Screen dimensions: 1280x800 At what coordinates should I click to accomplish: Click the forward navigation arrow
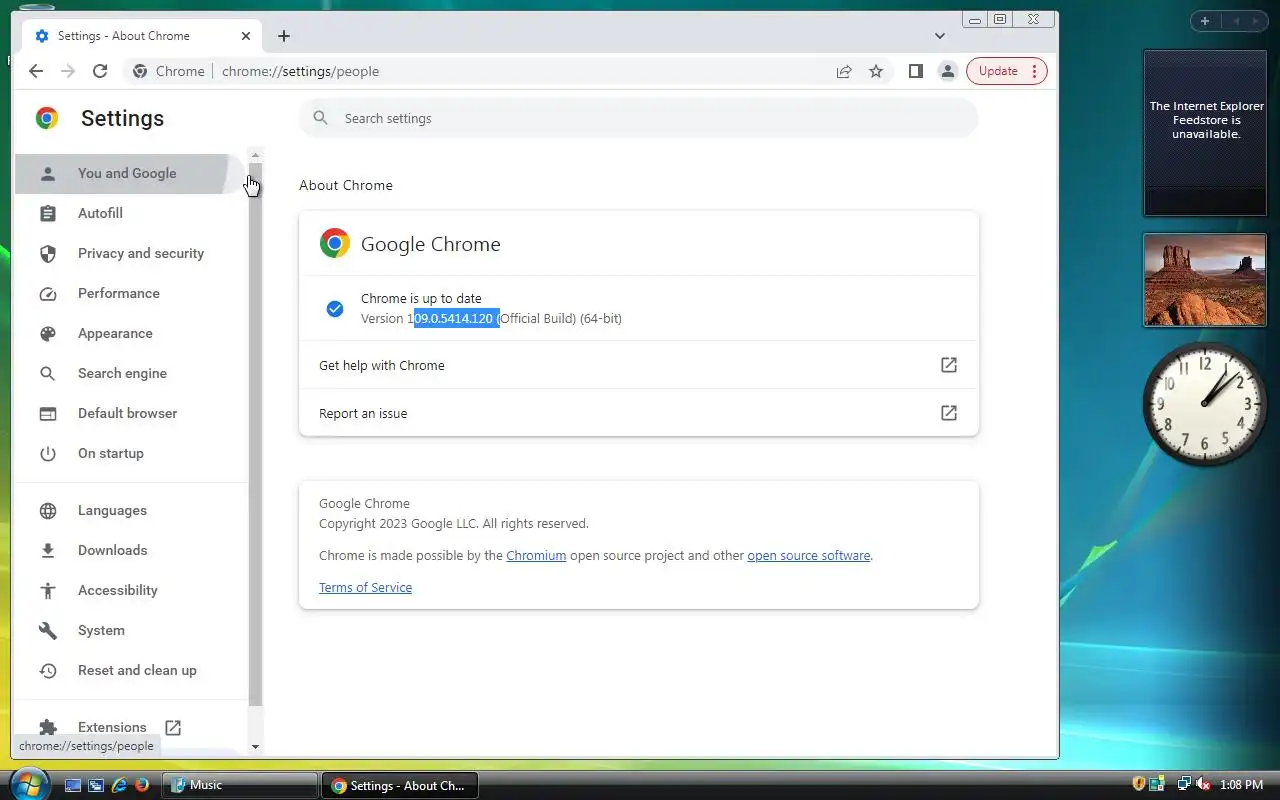[68, 71]
